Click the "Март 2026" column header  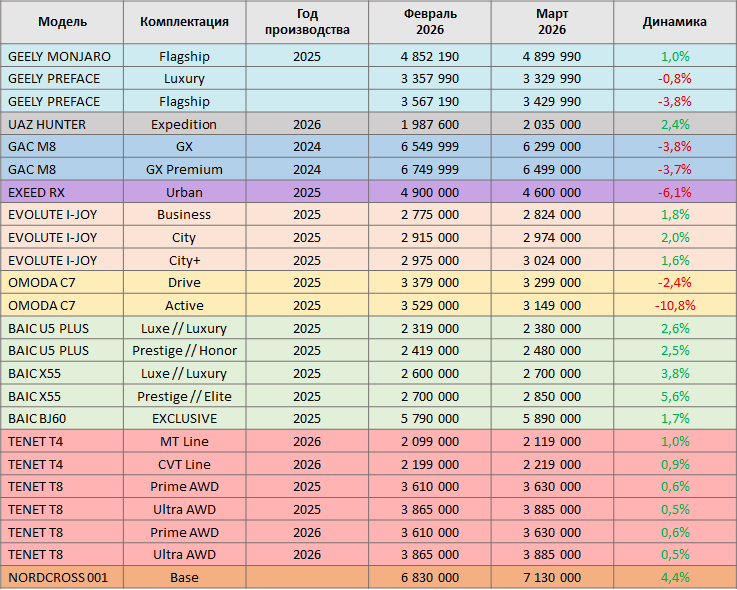[x=551, y=22]
